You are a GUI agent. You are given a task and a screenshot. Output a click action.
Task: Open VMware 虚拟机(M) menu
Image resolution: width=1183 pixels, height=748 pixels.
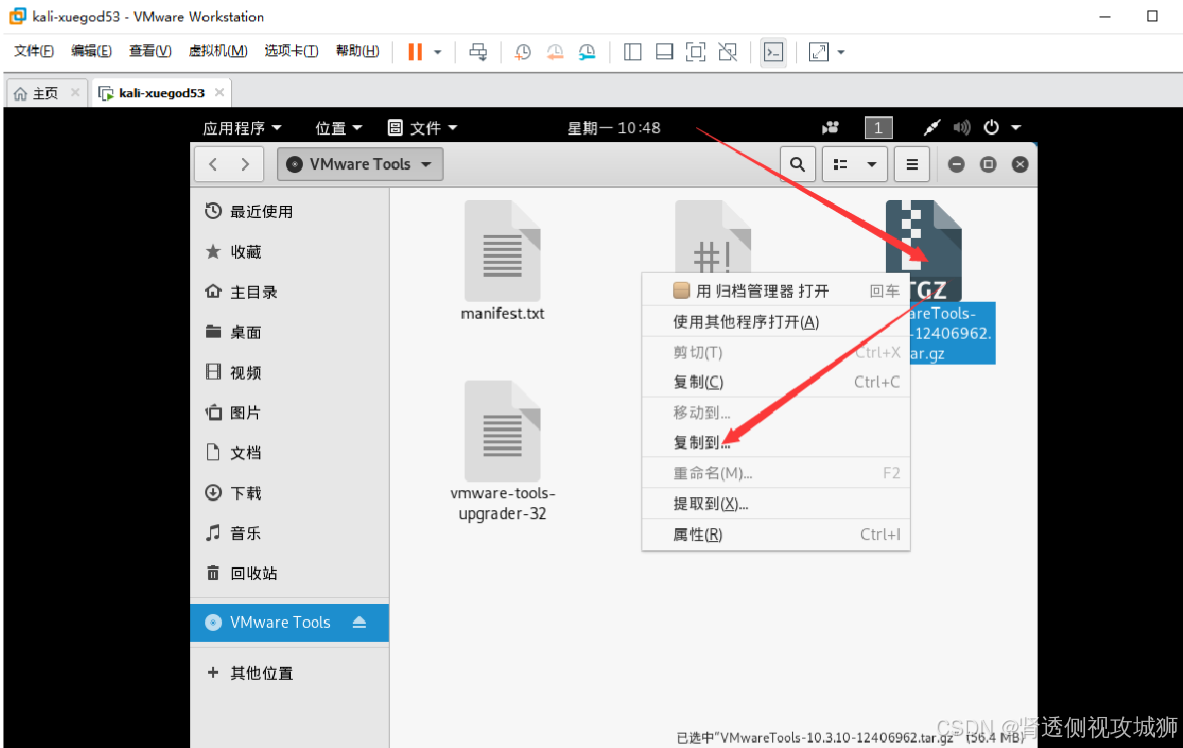click(x=218, y=51)
